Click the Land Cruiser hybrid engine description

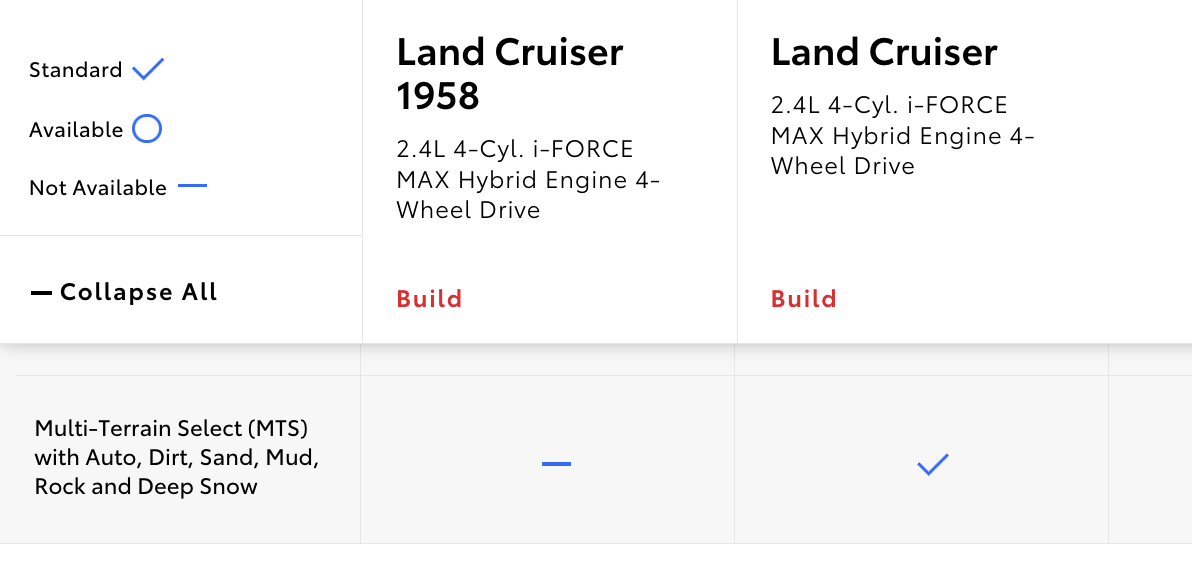[902, 135]
